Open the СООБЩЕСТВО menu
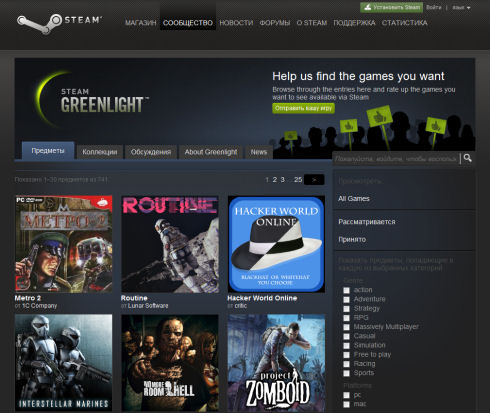Viewport: 490px width, 413px height. (x=188, y=23)
